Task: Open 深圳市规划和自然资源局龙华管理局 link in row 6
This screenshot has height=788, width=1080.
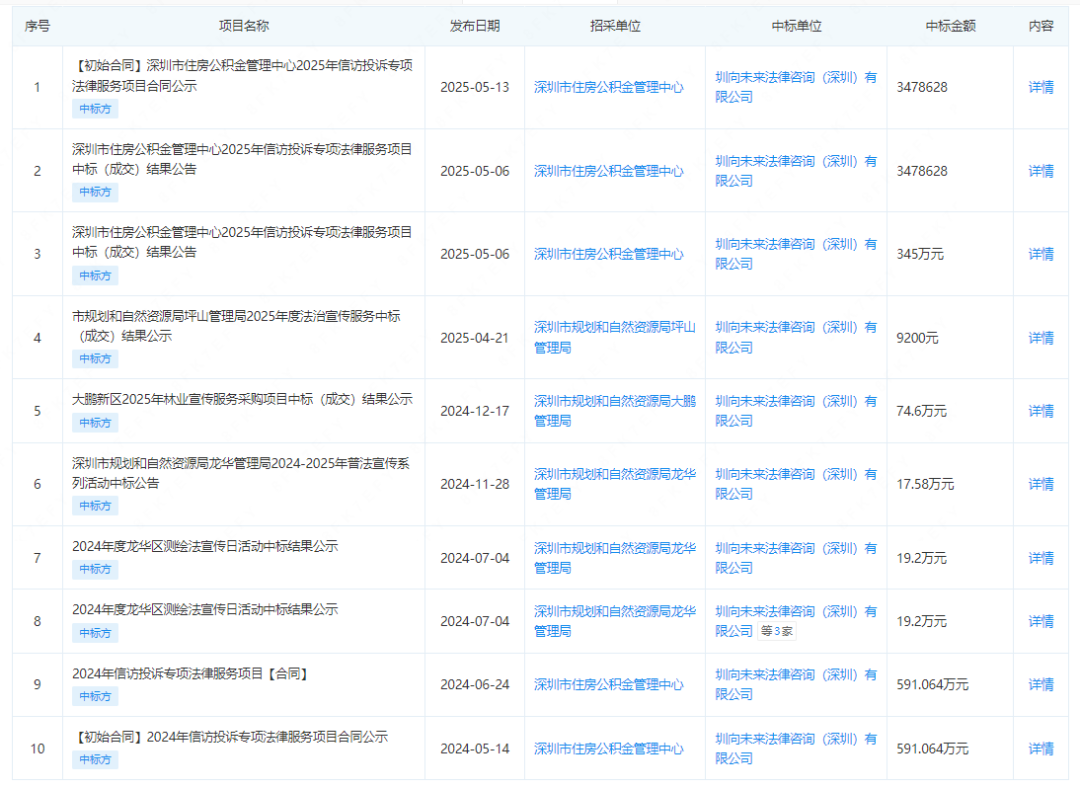Action: tap(614, 484)
